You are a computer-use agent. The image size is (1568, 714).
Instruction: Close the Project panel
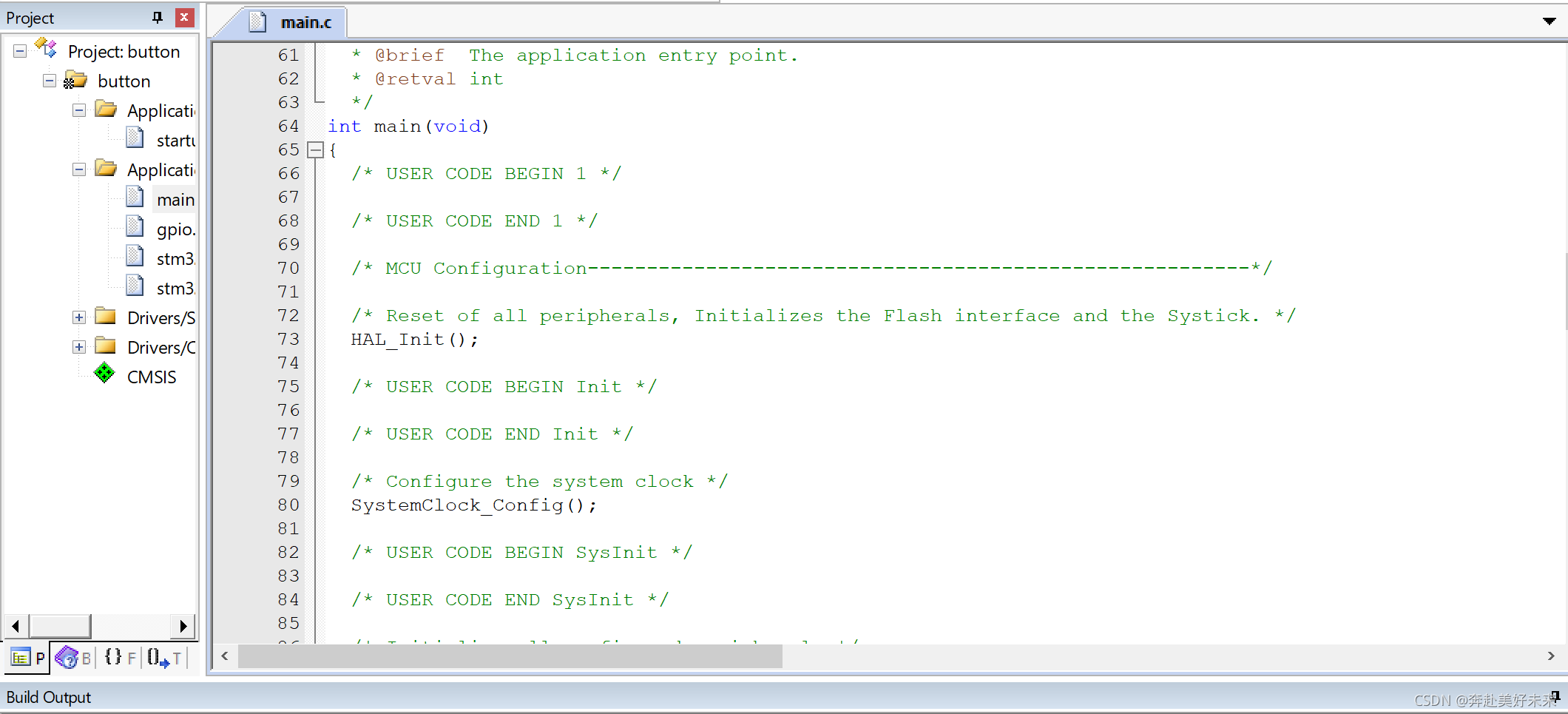coord(184,17)
